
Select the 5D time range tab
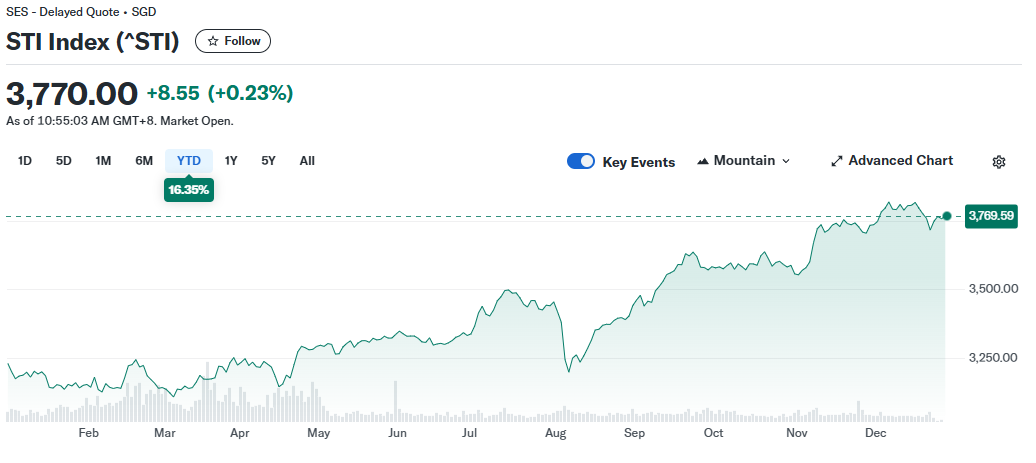pos(64,161)
